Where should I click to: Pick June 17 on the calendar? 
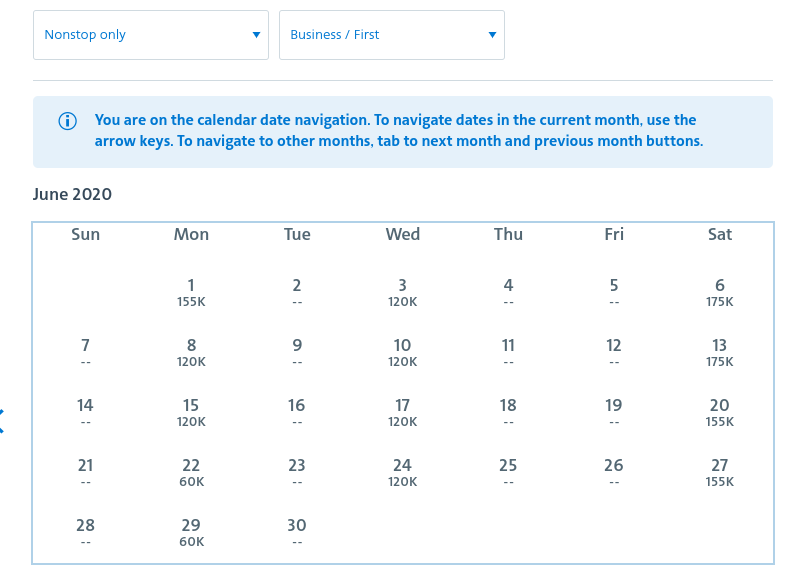pyautogui.click(x=403, y=412)
